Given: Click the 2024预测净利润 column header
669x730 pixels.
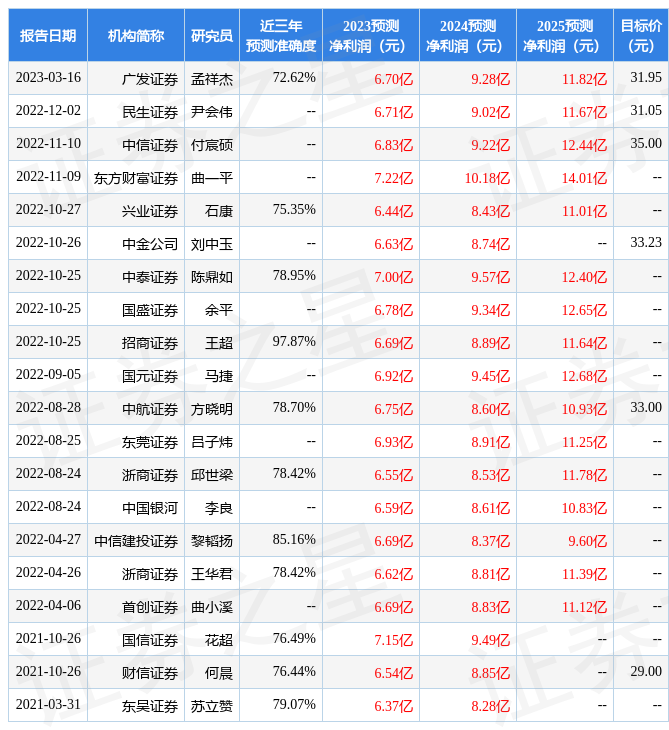Looking at the screenshot, I should pos(467,35).
